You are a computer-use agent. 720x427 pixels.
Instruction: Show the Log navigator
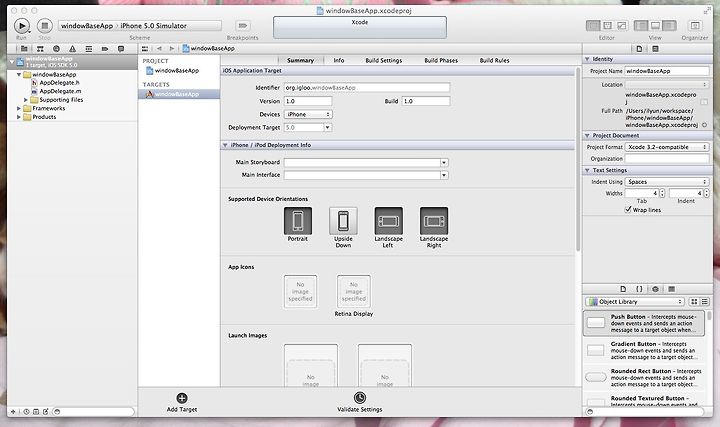pyautogui.click(x=121, y=49)
